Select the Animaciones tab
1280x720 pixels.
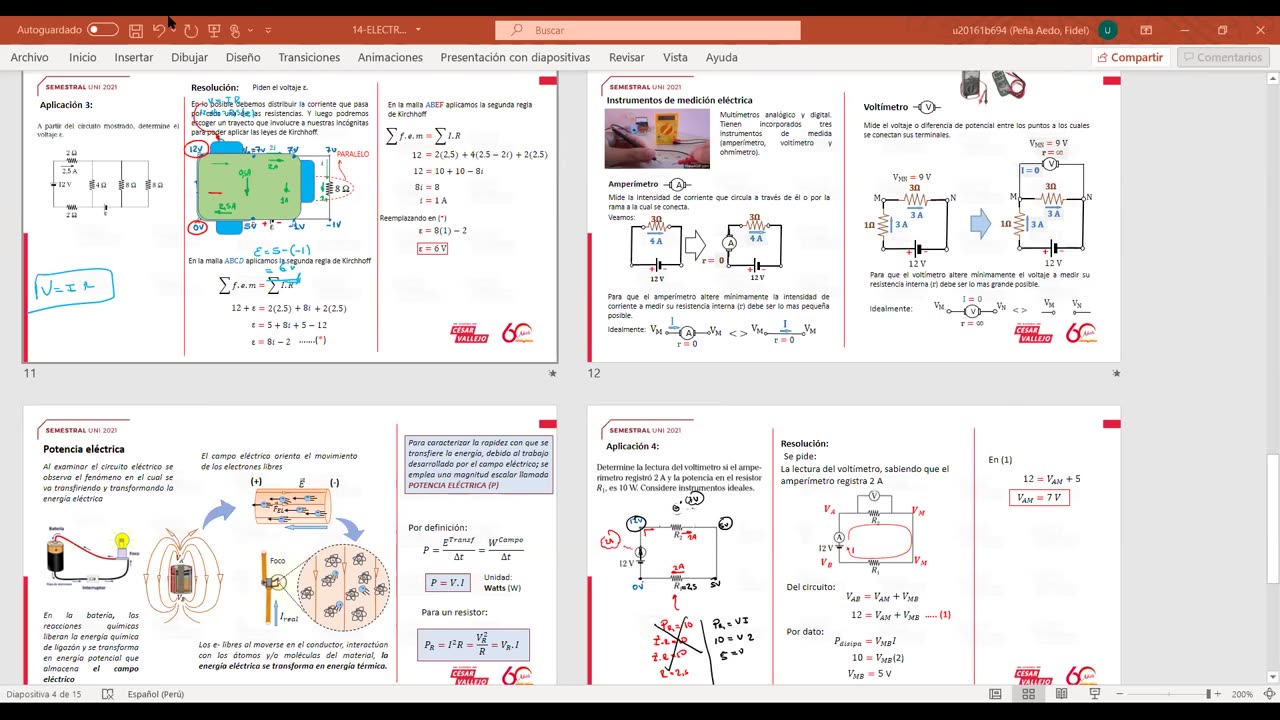coord(390,57)
